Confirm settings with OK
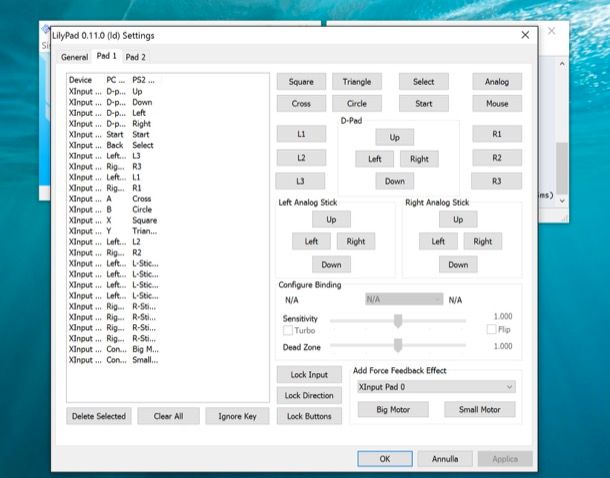Screen dimensions: 610x478 point(385,459)
